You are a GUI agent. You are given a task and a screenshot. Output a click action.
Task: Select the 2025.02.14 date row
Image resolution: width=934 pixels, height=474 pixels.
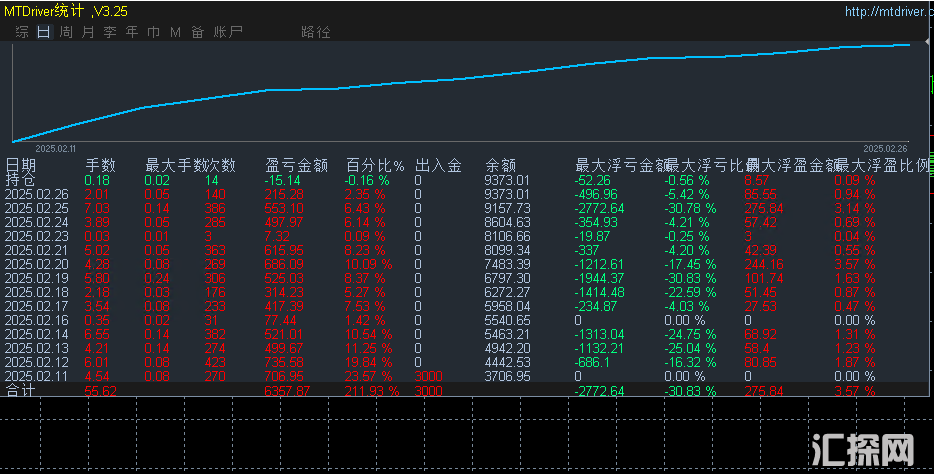coord(36,334)
